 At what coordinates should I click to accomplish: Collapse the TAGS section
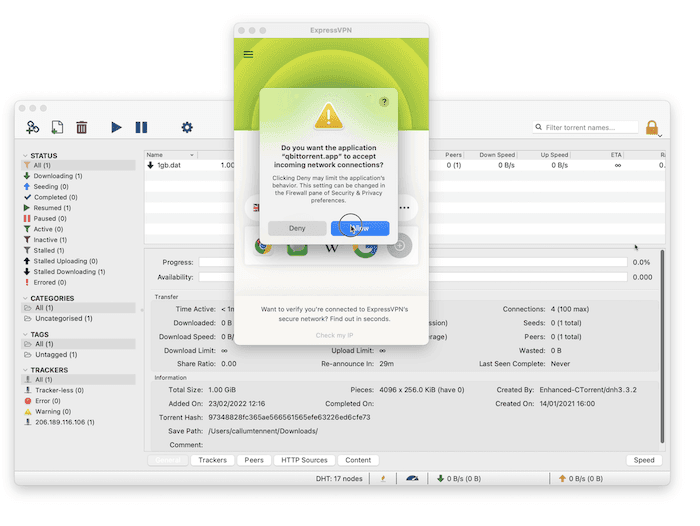tap(25, 334)
